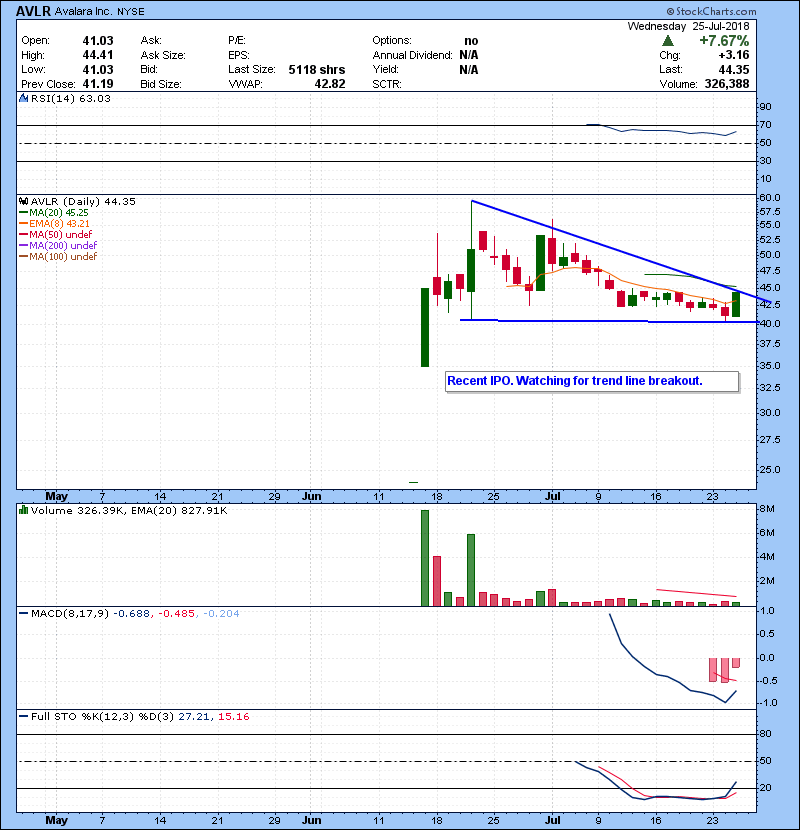
Task: Click the RSI(14) 63.03 label
Action: click(71, 98)
